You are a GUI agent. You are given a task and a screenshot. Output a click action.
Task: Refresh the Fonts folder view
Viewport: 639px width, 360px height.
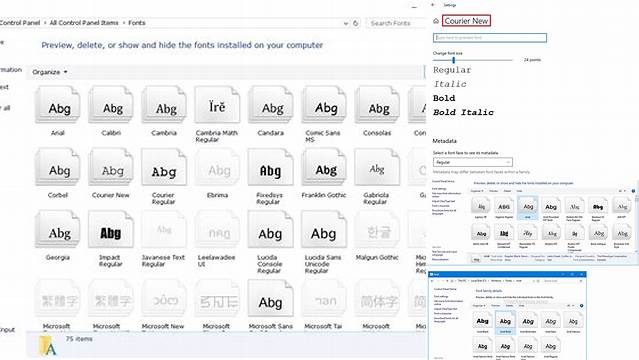(x=355, y=23)
